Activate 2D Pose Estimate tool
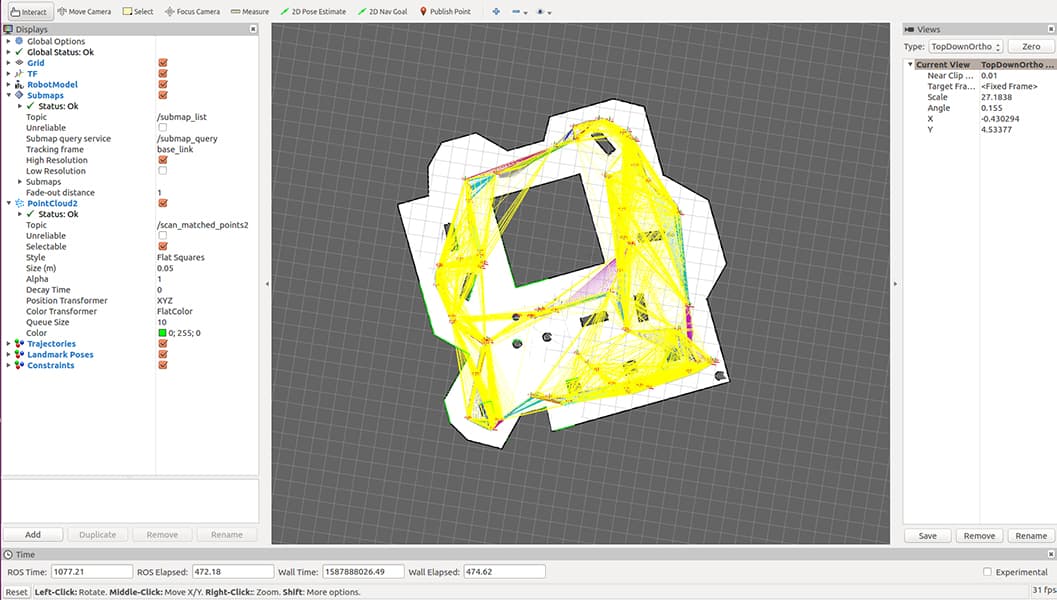The image size is (1057, 600). point(313,11)
